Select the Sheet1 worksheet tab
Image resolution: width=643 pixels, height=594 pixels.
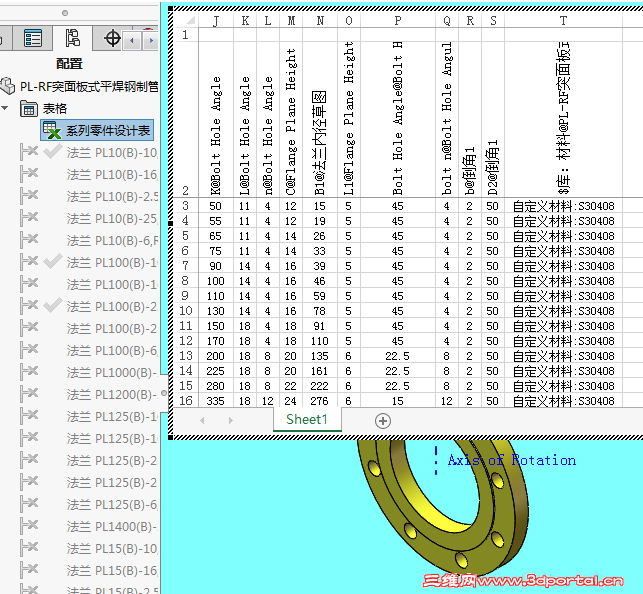tap(307, 419)
